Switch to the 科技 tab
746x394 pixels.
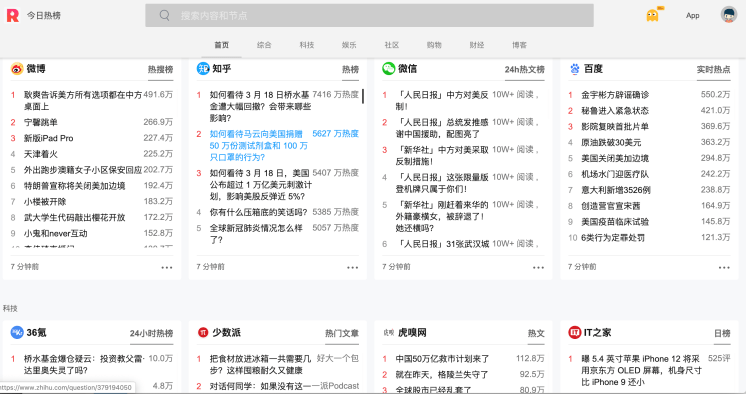point(306,45)
